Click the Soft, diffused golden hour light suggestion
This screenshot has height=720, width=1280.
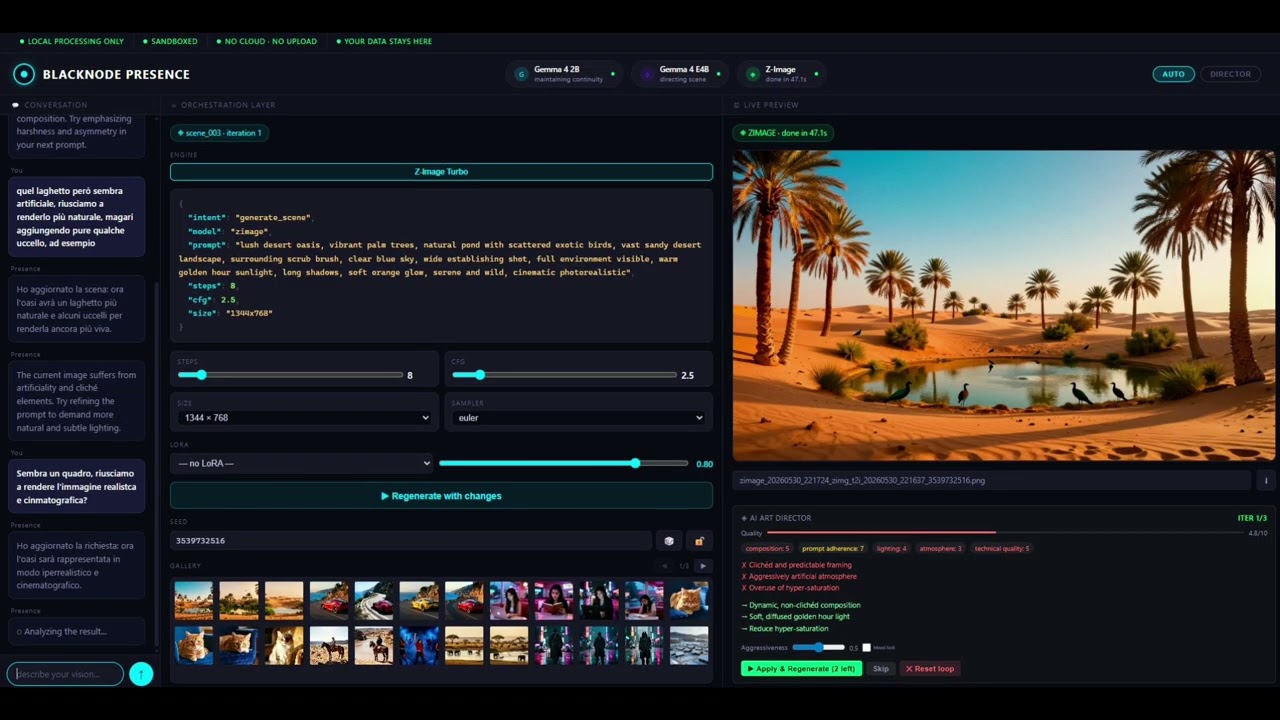(798, 617)
